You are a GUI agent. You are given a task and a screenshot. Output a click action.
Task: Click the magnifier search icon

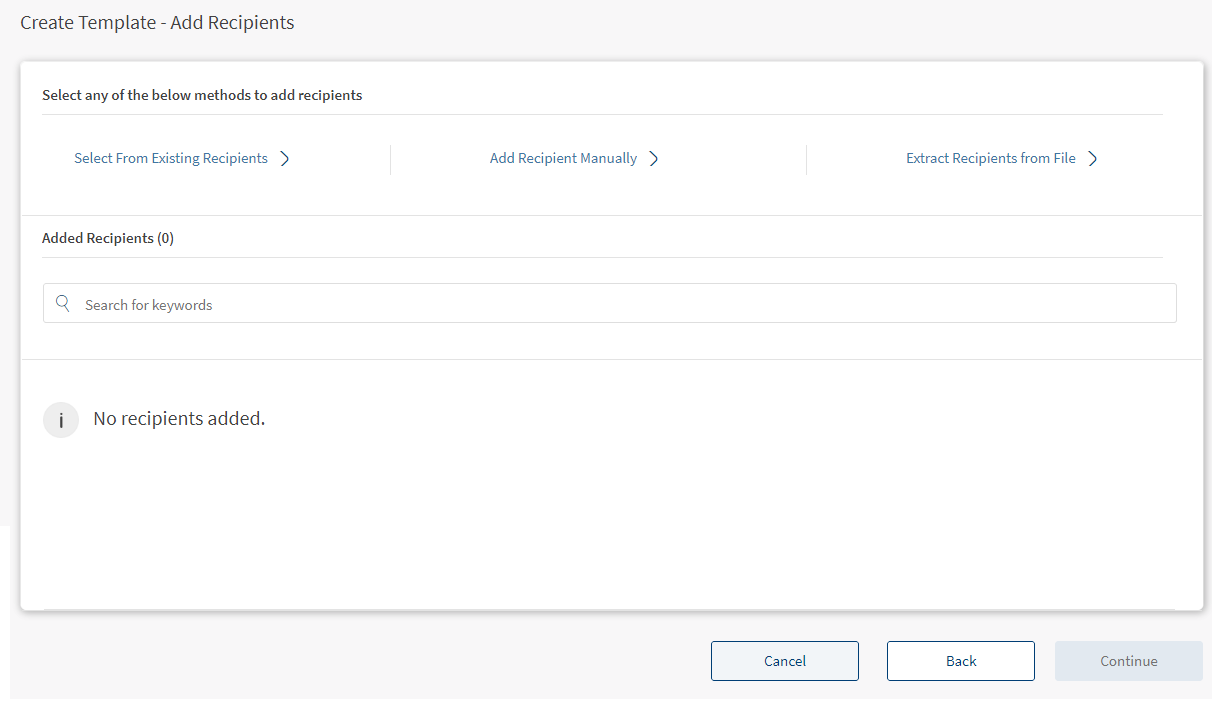(63, 304)
